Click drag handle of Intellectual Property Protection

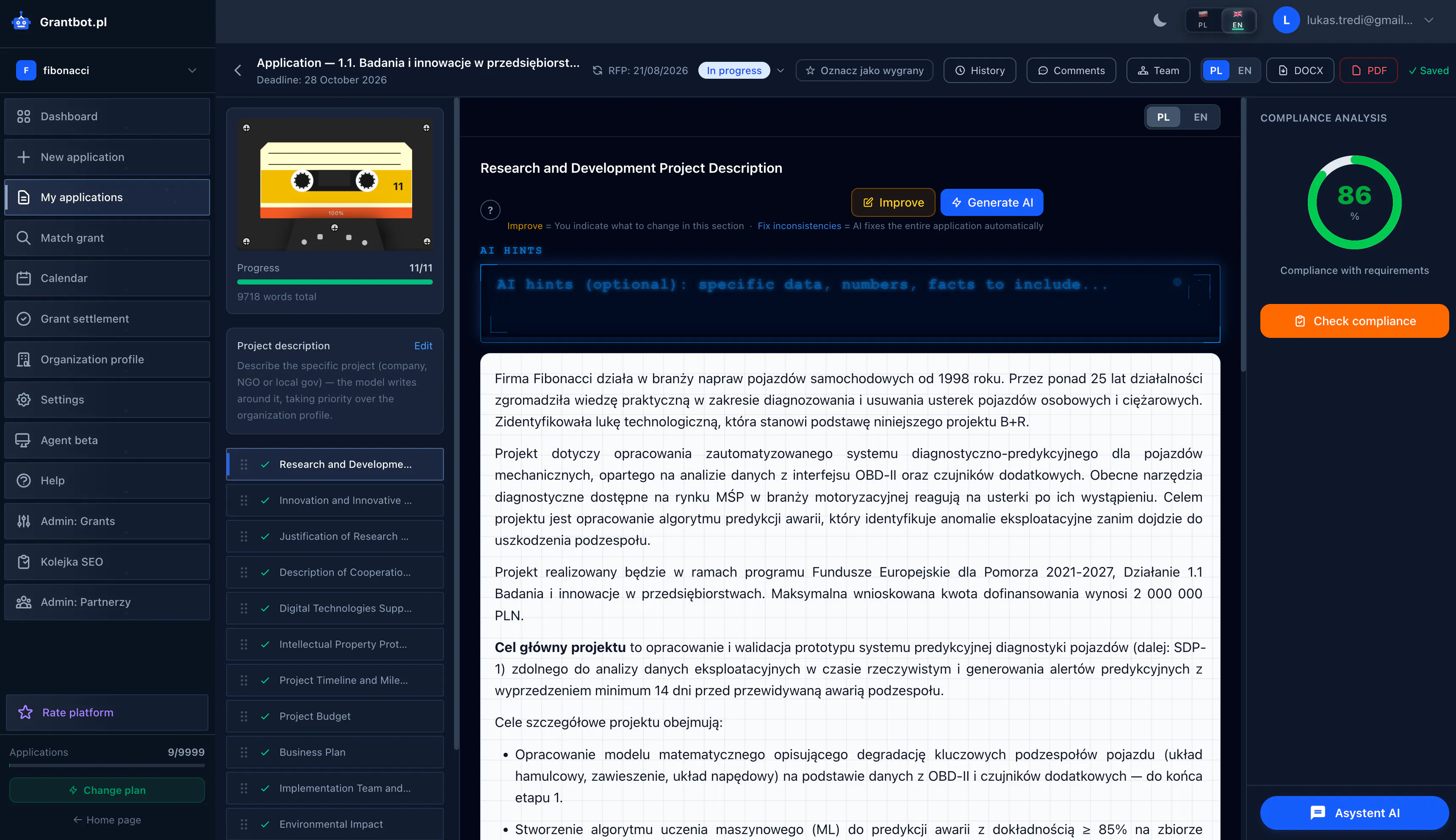pos(244,644)
